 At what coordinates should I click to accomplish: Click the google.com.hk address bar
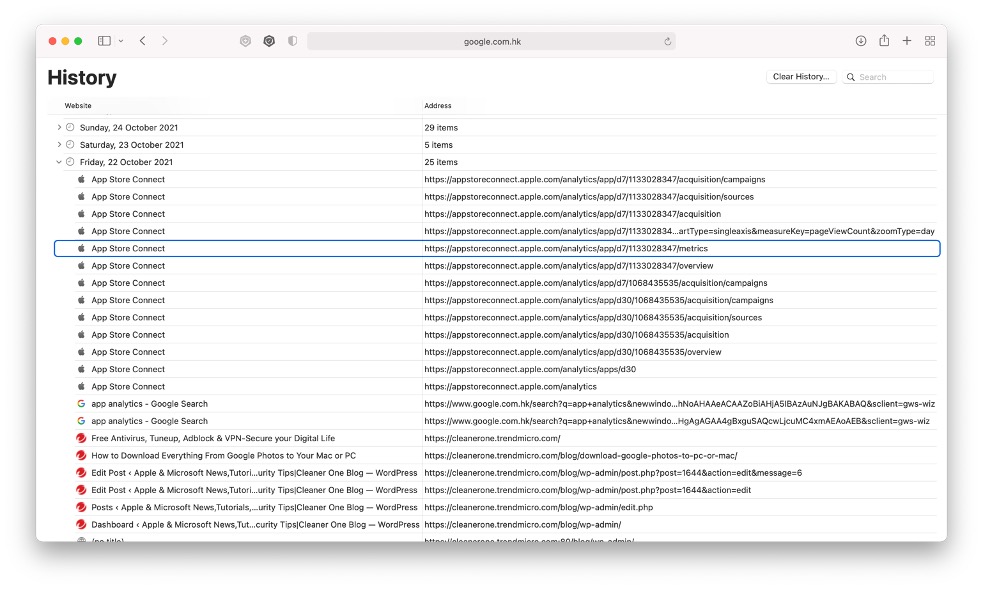pyautogui.click(x=490, y=41)
